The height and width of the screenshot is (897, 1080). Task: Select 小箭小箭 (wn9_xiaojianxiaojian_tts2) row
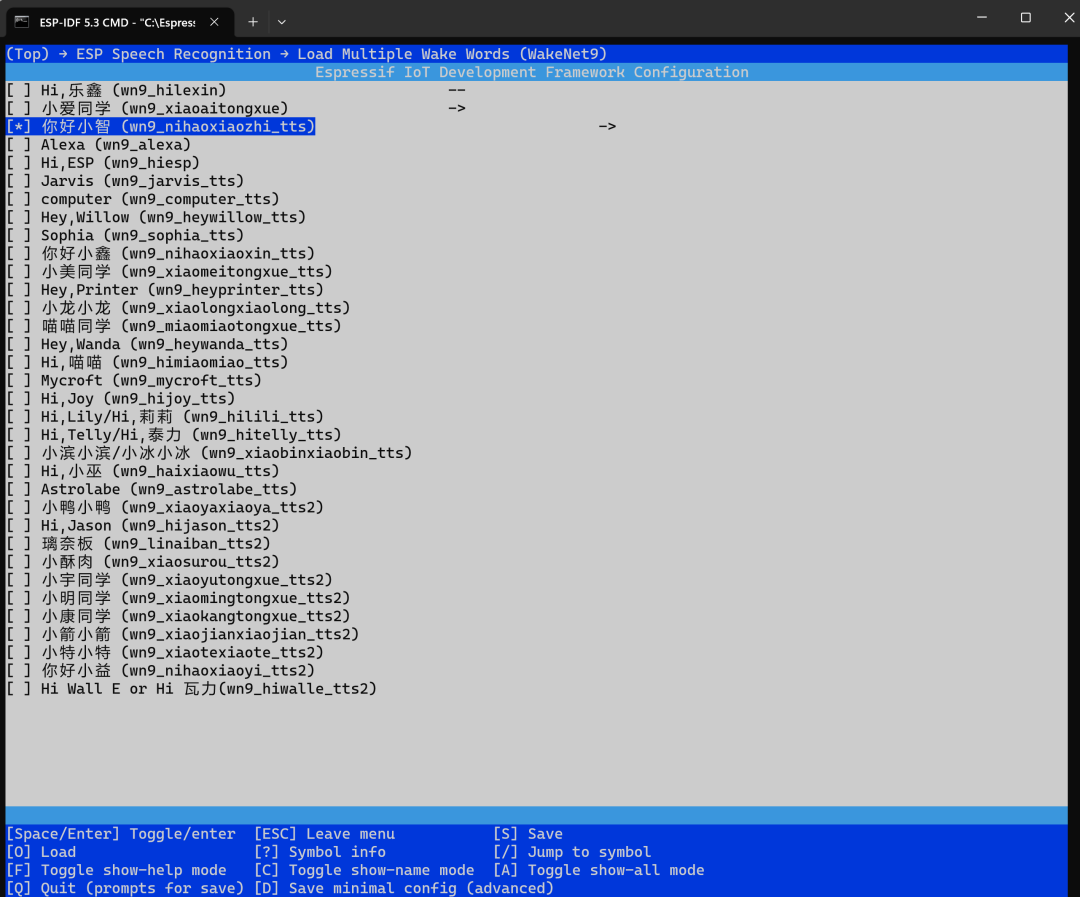click(x=183, y=635)
